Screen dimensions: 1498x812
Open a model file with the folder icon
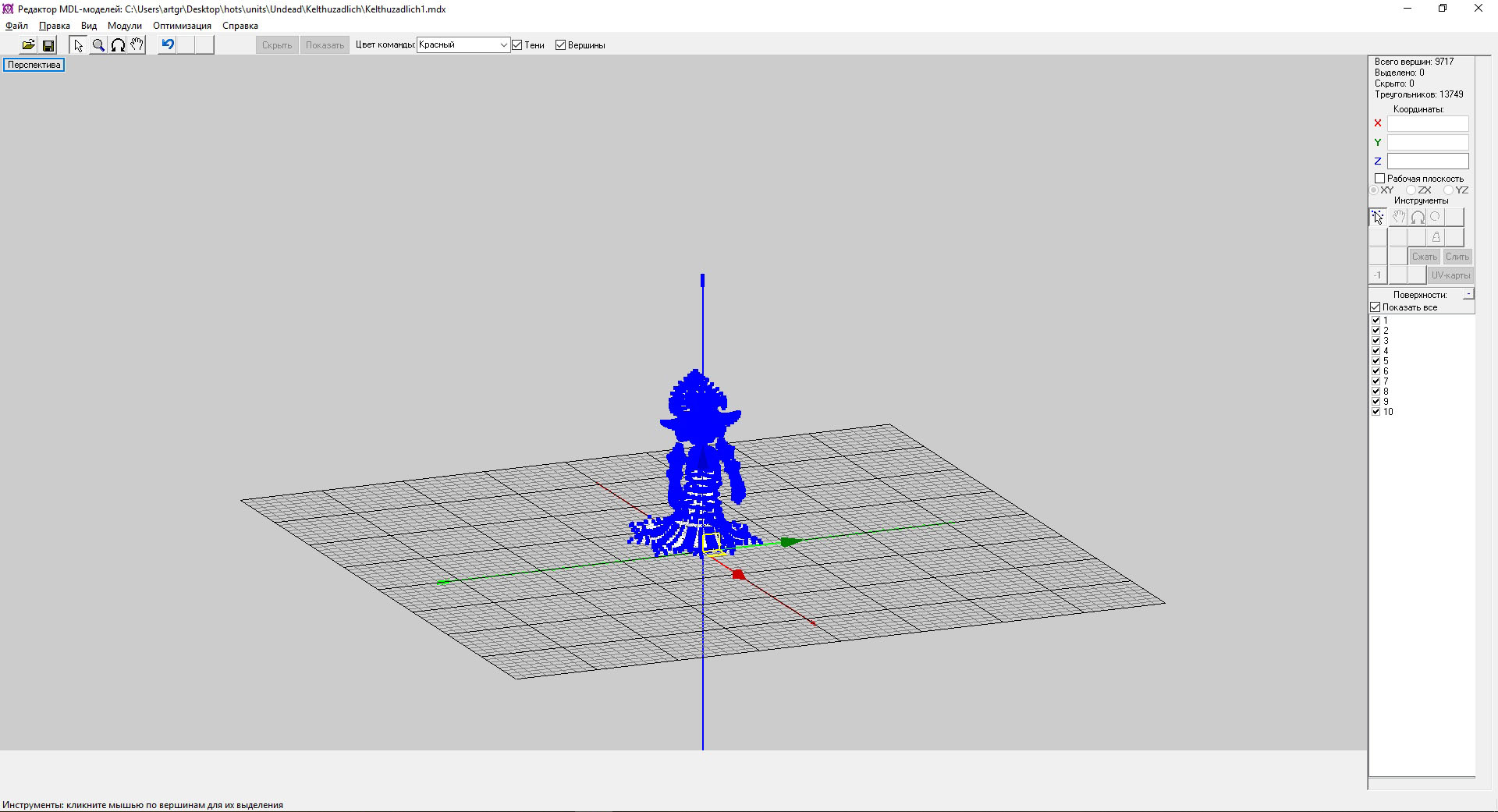tap(28, 45)
